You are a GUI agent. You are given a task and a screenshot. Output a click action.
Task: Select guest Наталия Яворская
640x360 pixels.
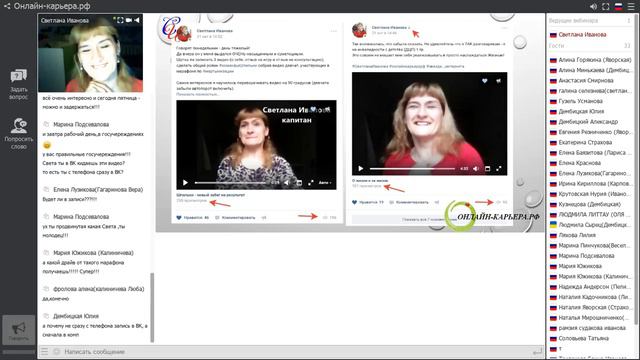pyautogui.click(x=590, y=307)
